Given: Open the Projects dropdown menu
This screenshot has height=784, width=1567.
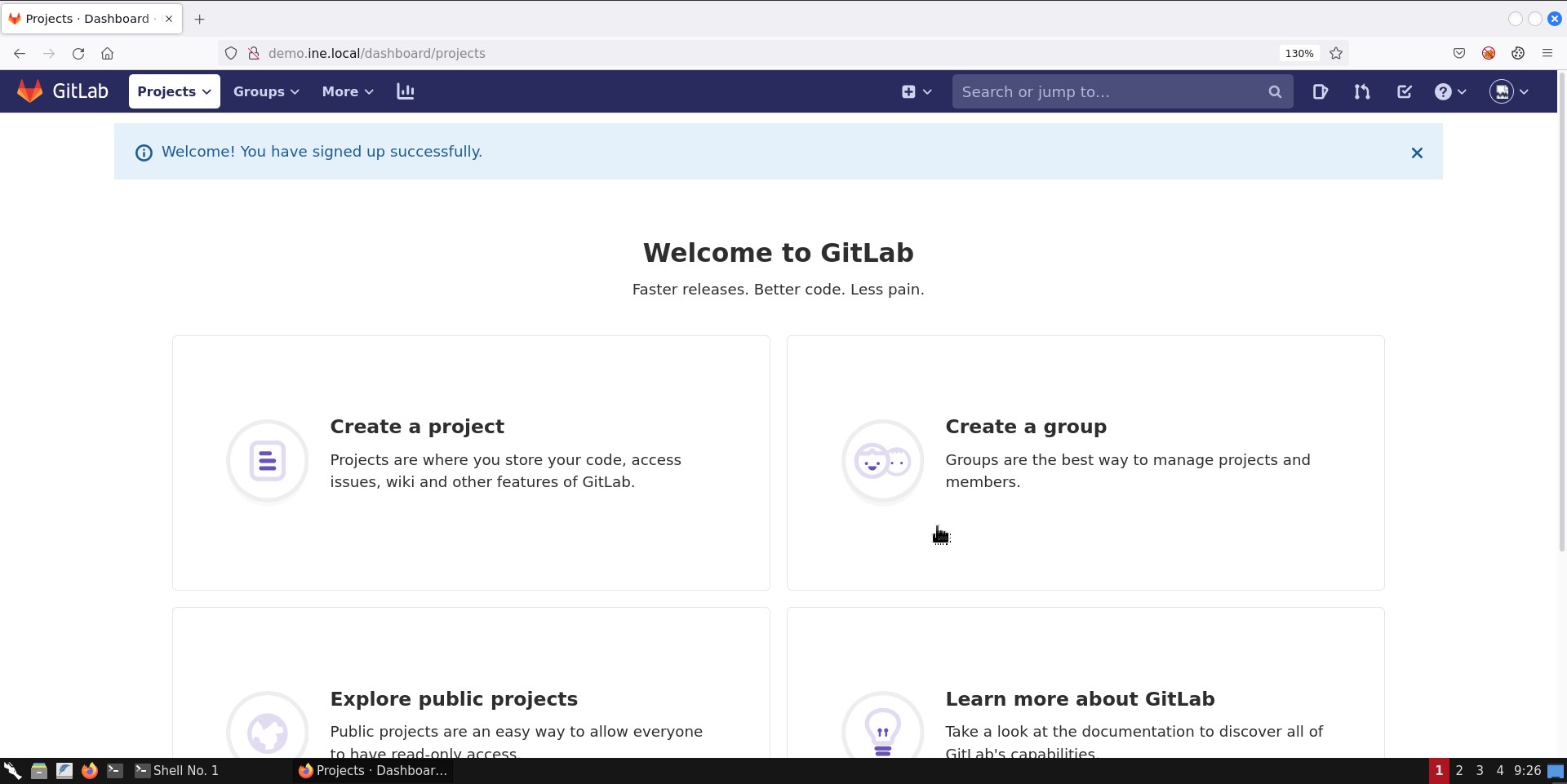Looking at the screenshot, I should coord(174,91).
